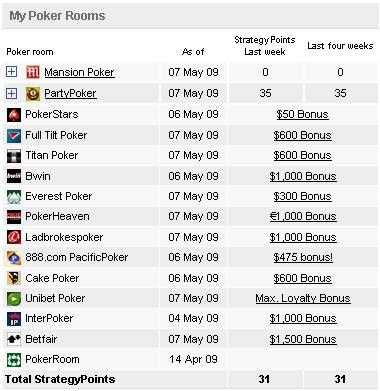Open the PartyPoker link

pyautogui.click(x=70, y=93)
